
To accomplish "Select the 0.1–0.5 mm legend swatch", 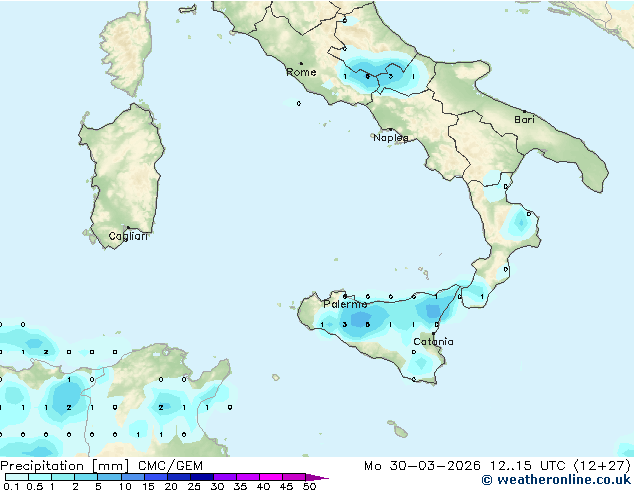I will [x=17, y=477].
